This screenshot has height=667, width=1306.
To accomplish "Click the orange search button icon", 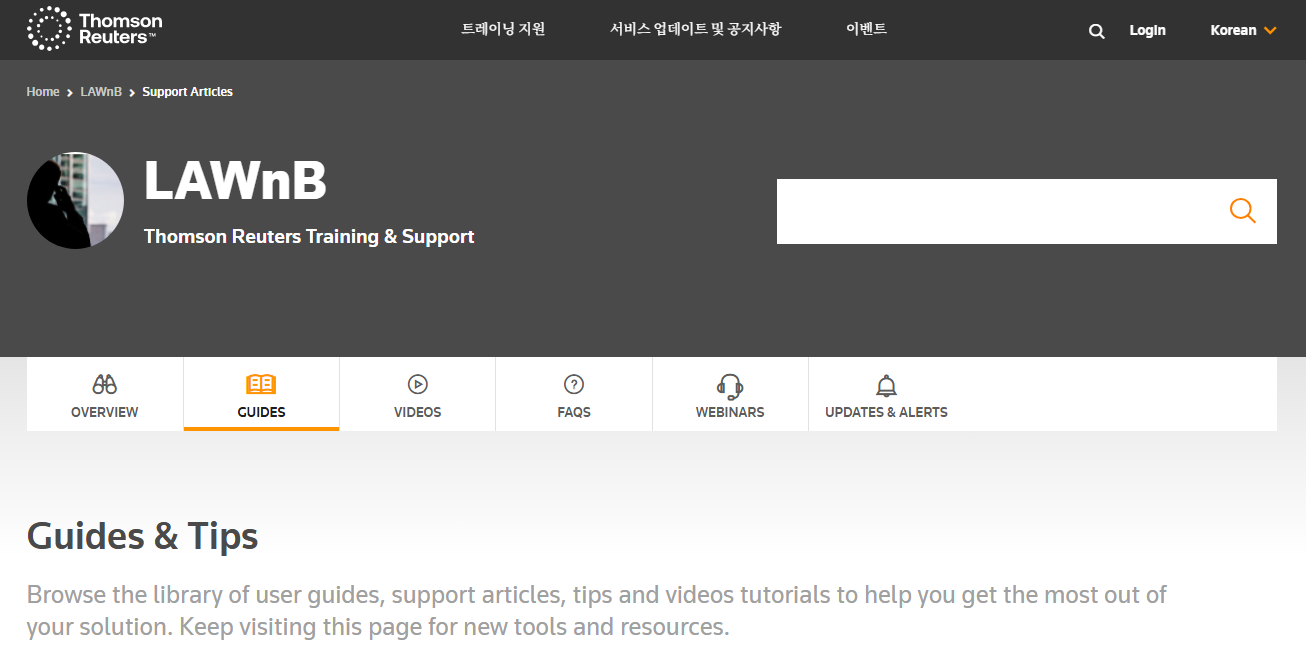I will tap(1242, 211).
